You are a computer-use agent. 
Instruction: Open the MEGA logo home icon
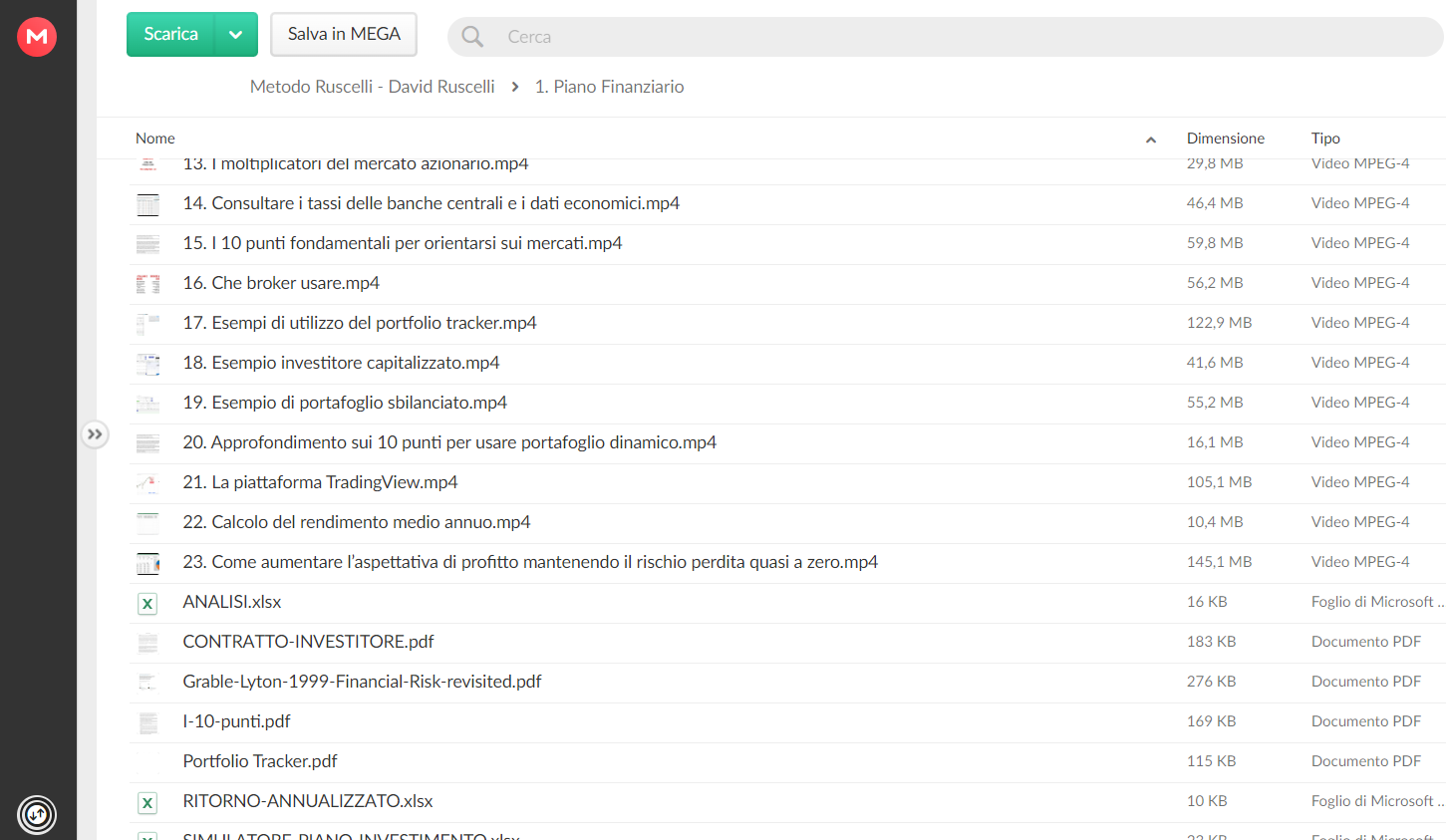click(37, 37)
